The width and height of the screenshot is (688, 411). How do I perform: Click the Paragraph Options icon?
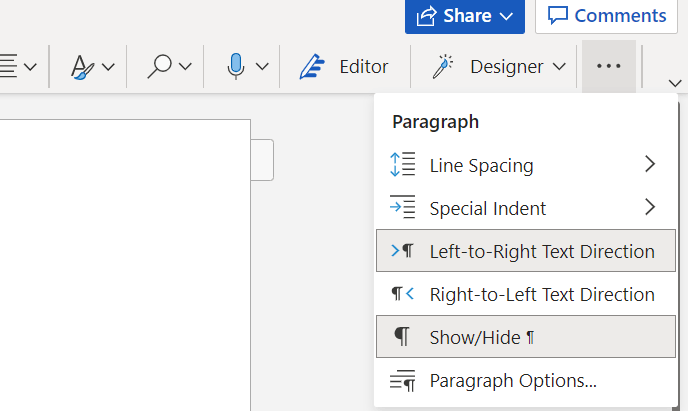coord(402,380)
